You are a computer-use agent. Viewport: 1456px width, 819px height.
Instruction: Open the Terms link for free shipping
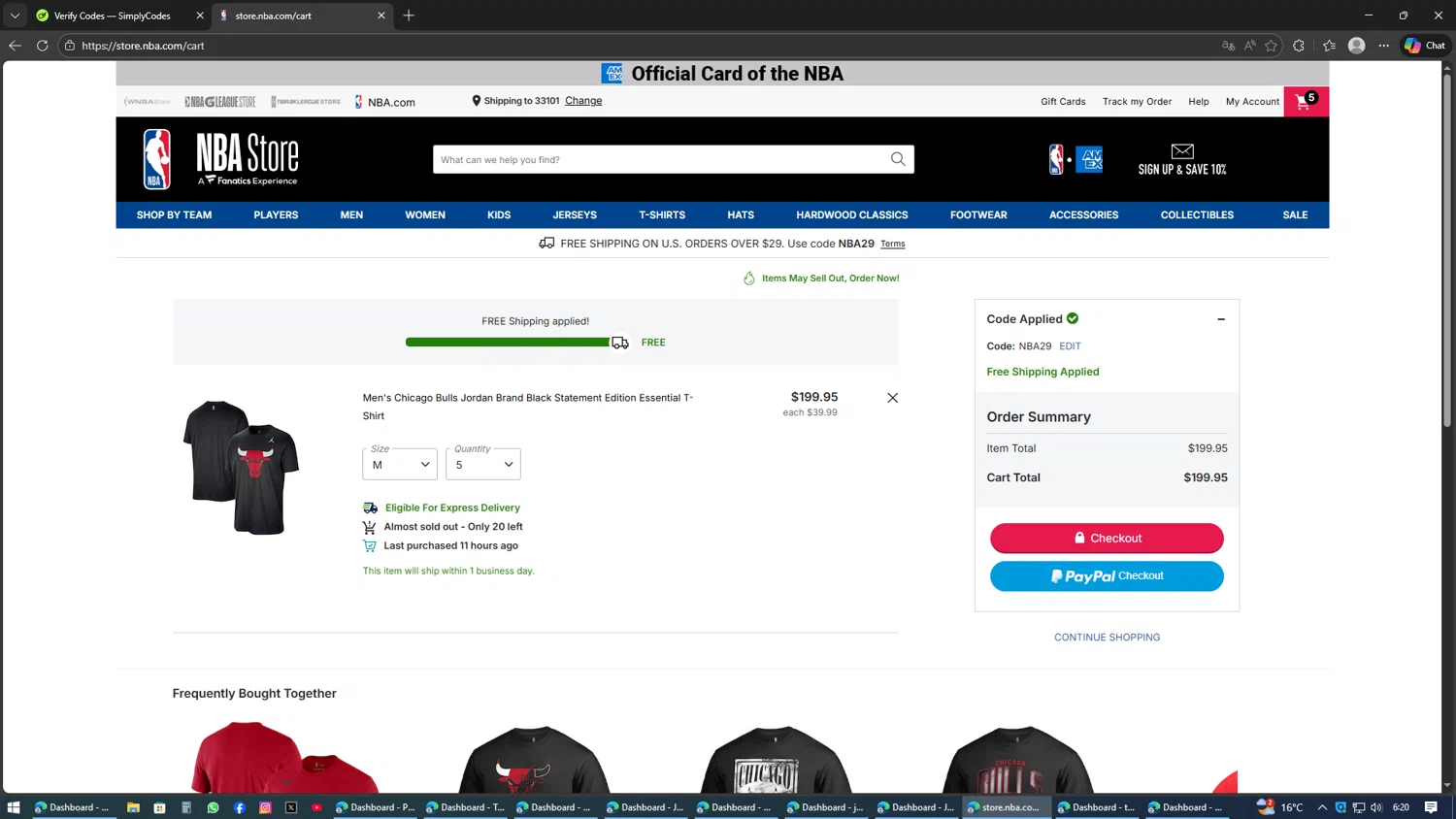[893, 245]
